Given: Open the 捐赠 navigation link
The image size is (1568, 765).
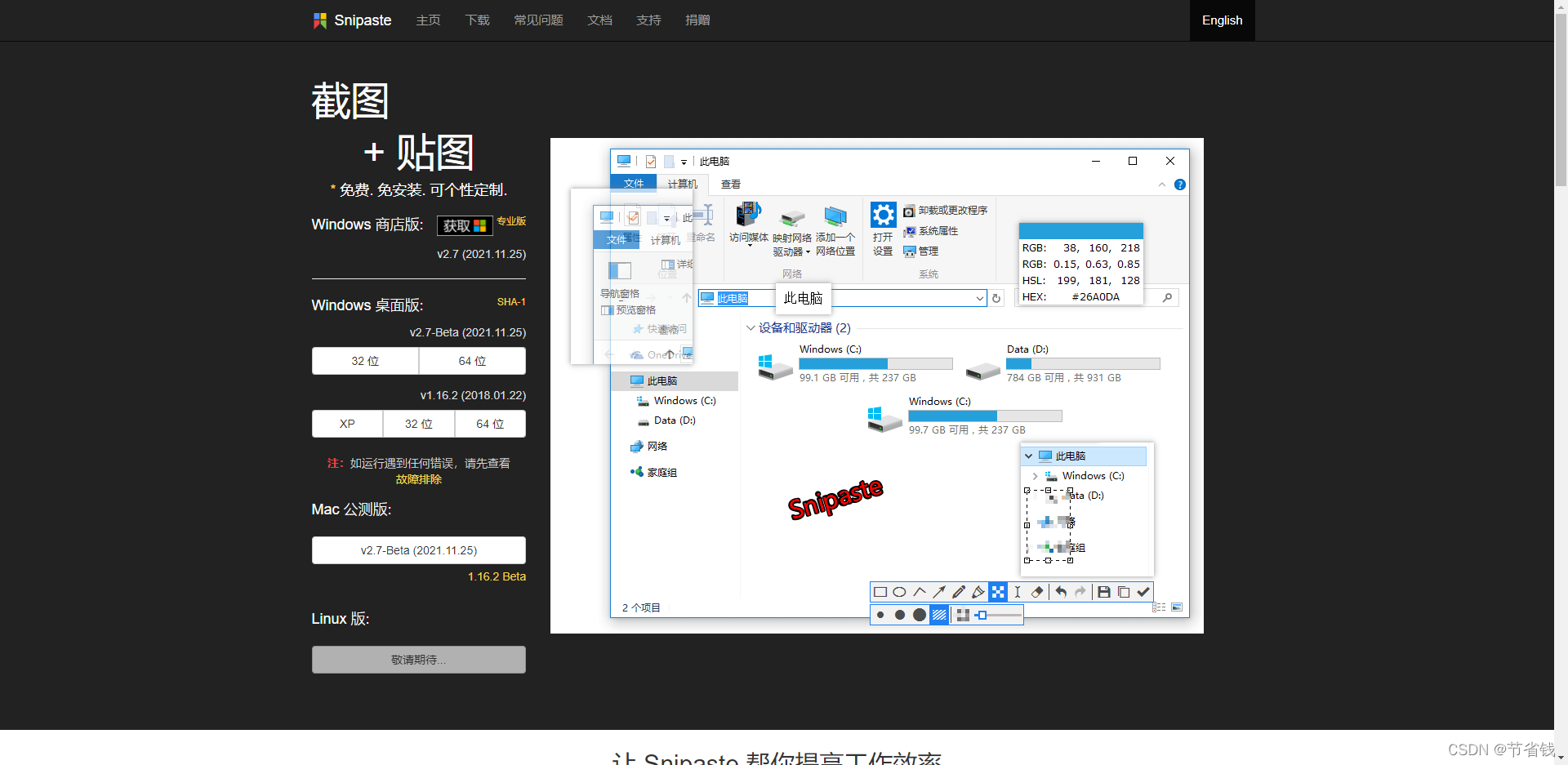Looking at the screenshot, I should (698, 20).
